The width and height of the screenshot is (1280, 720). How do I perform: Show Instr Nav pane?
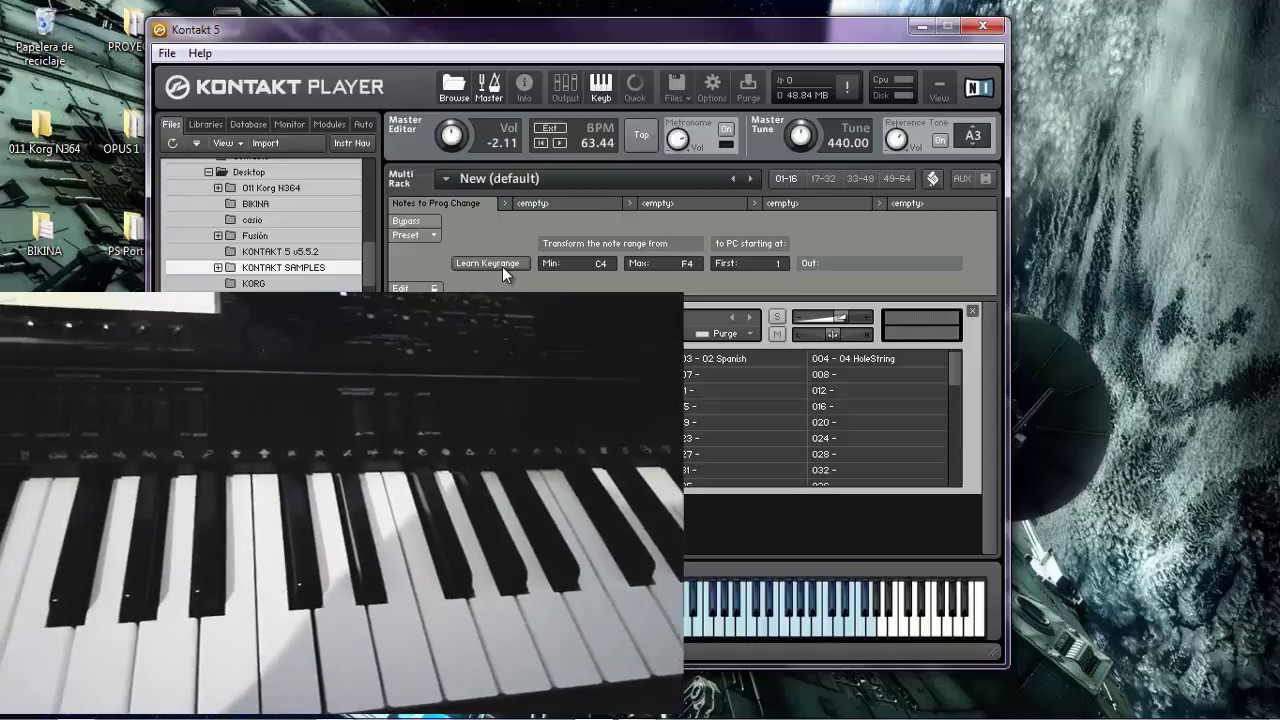click(x=352, y=143)
